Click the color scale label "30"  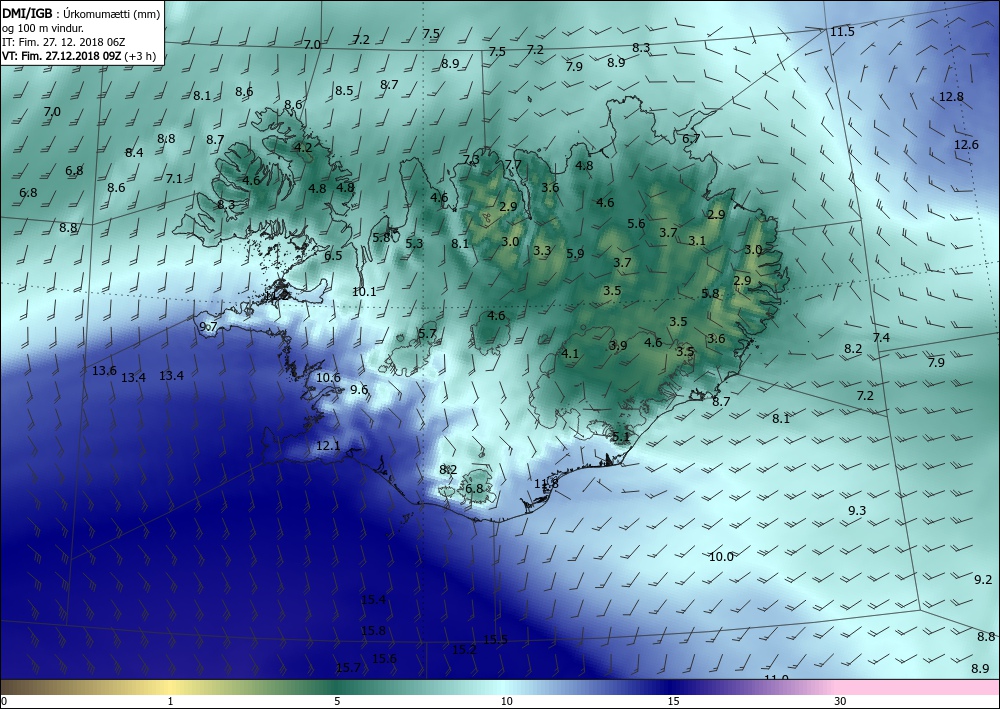(840, 701)
